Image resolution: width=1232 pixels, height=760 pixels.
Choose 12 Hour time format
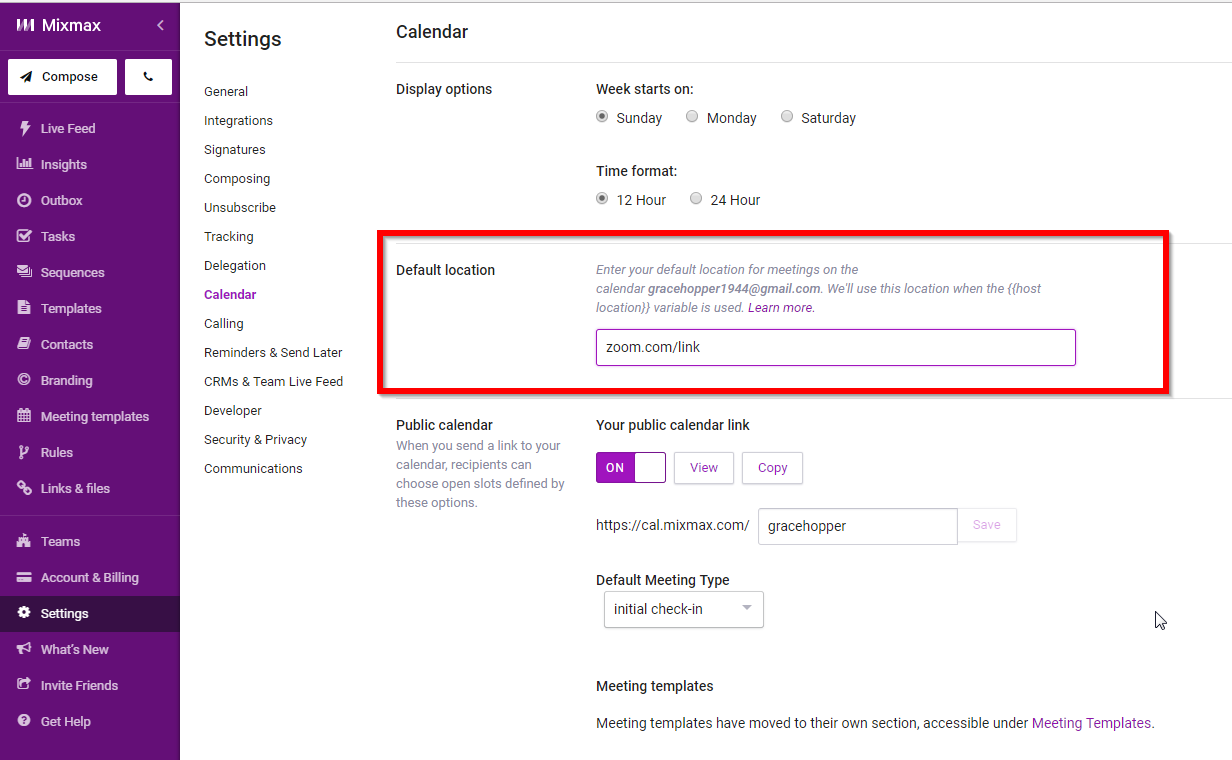[602, 198]
